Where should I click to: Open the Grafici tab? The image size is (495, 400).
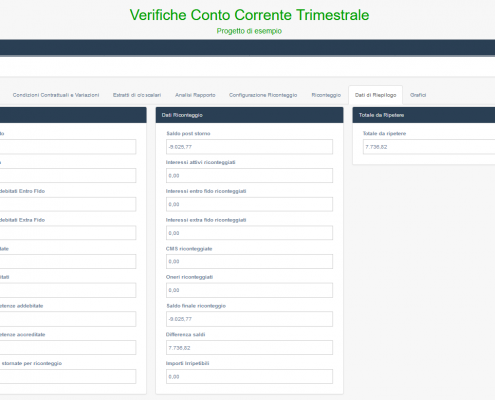point(418,95)
